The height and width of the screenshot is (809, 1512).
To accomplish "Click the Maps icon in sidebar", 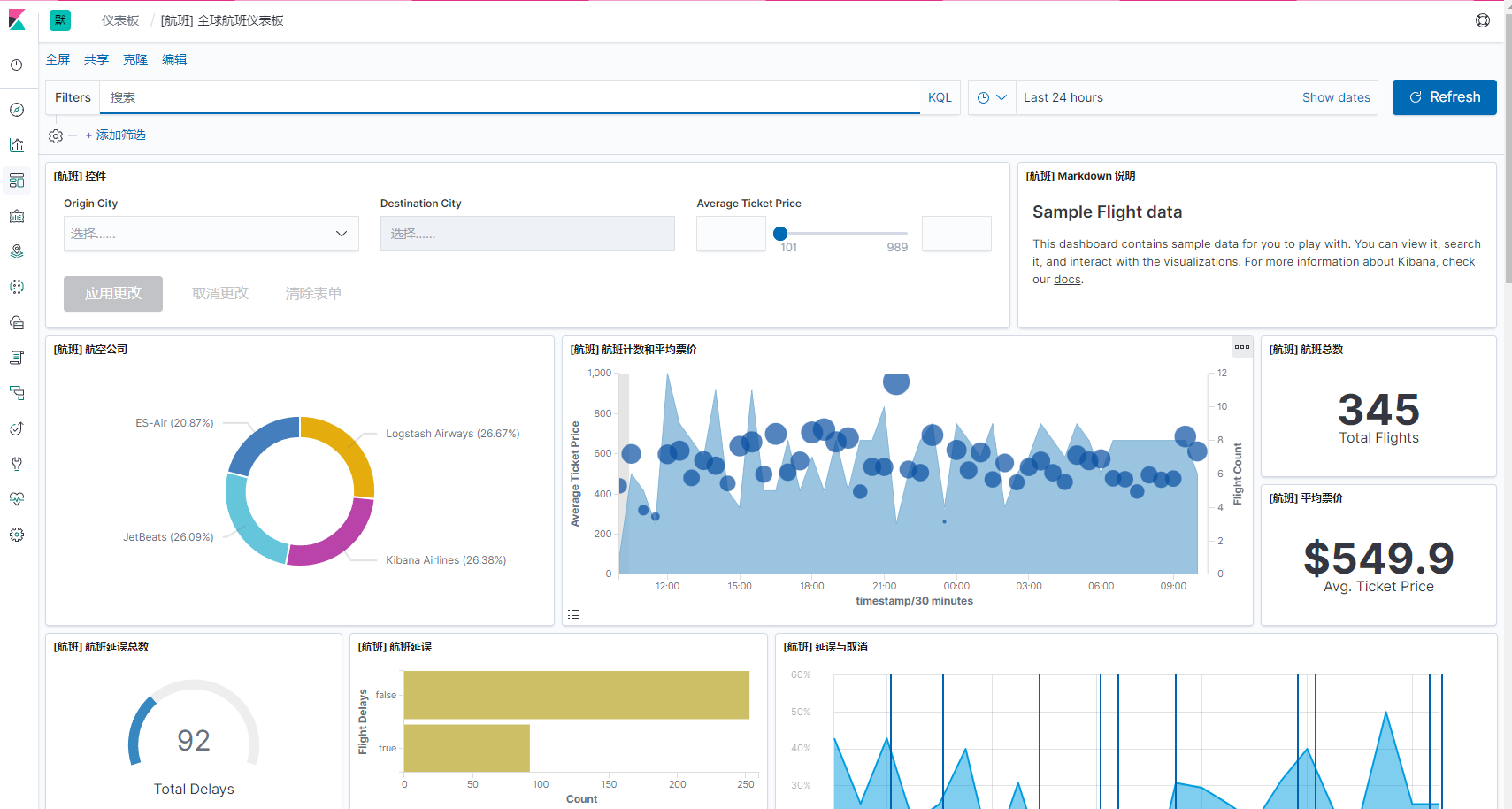I will [x=17, y=251].
